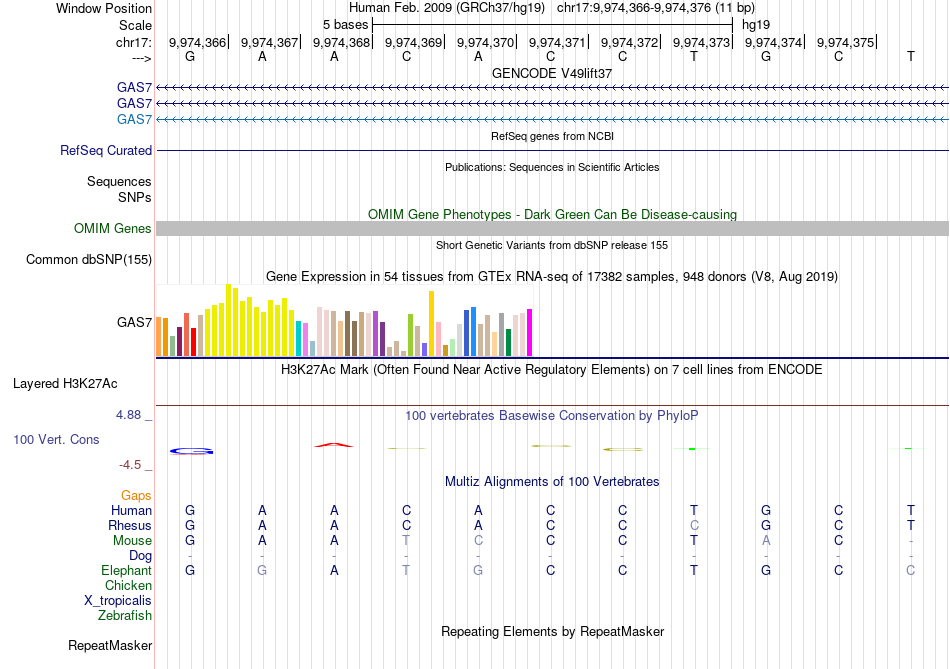This screenshot has height=669, width=950.
Task: Open the Layered H3K27Ac track label
Action: point(65,384)
